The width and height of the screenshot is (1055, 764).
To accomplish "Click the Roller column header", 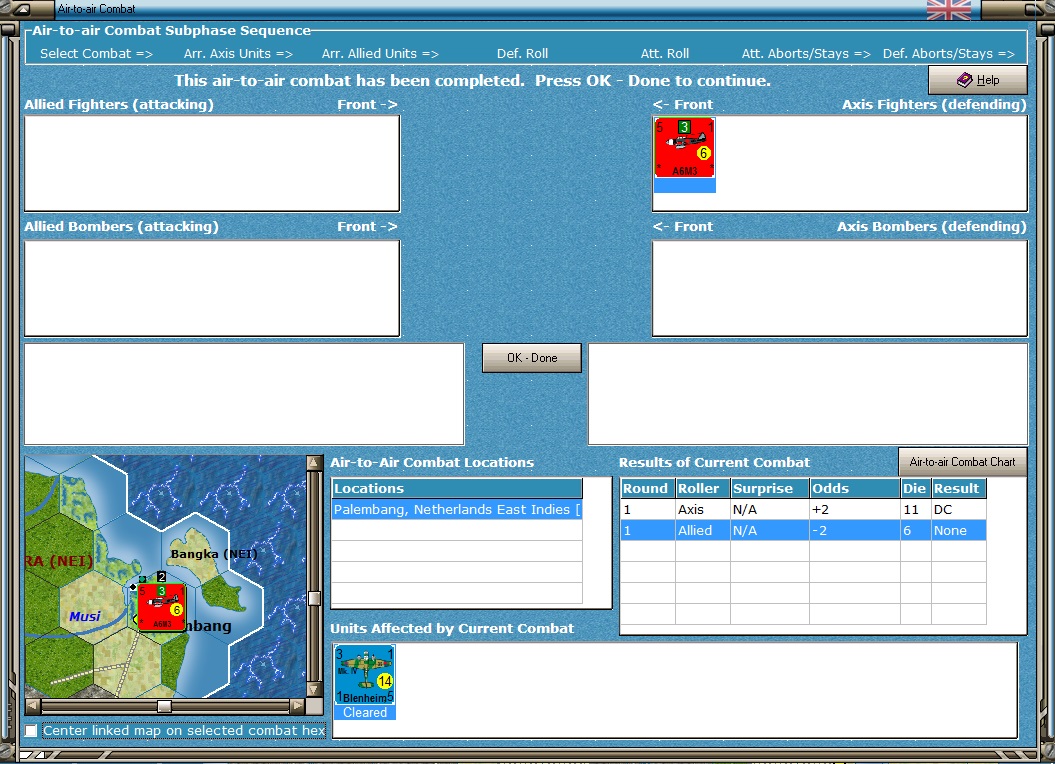I will pos(702,489).
